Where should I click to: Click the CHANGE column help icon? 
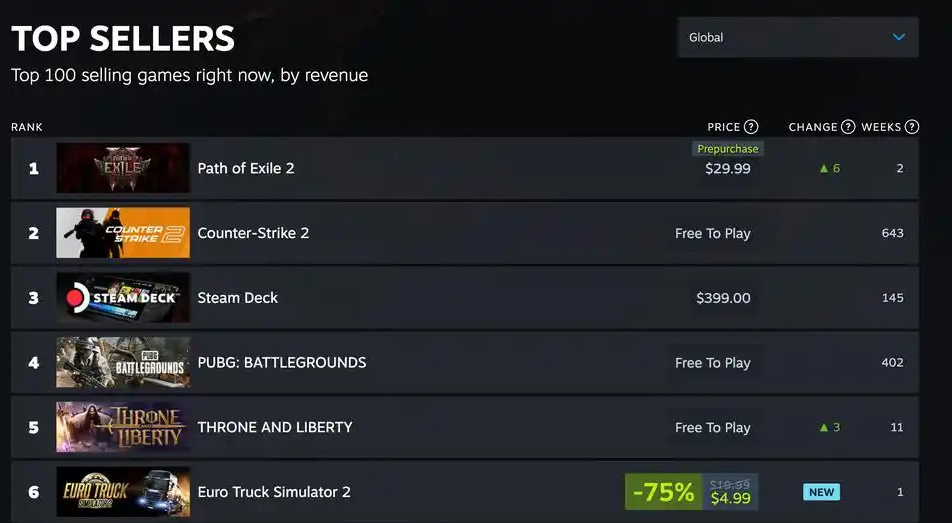848,127
